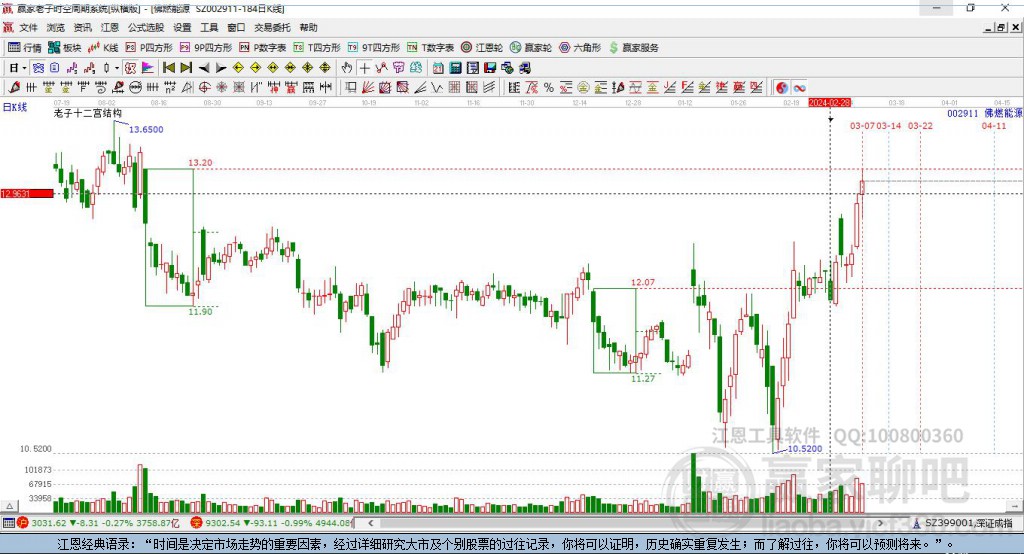Open the 浏览 menu

coord(56,27)
